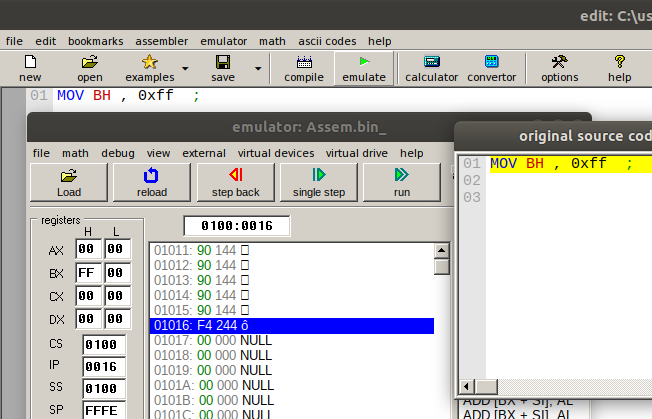This screenshot has height=419, width=652.
Task: Click the single step button
Action: point(319,183)
